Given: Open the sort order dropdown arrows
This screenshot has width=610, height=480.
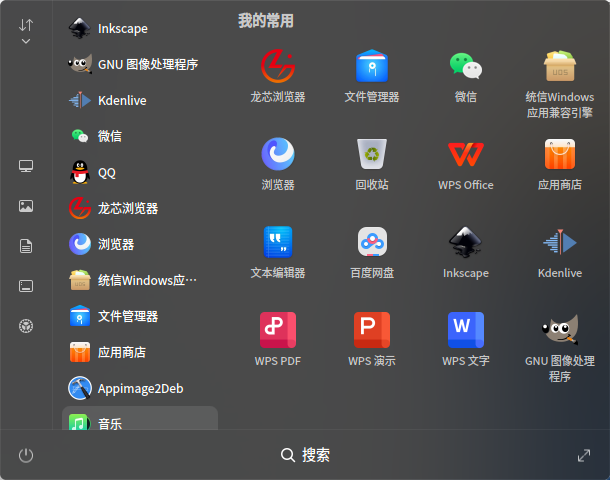Looking at the screenshot, I should pyautogui.click(x=26, y=31).
